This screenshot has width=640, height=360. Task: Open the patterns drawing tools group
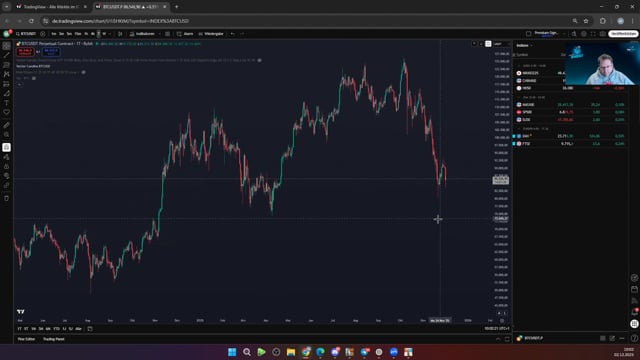click(7, 74)
